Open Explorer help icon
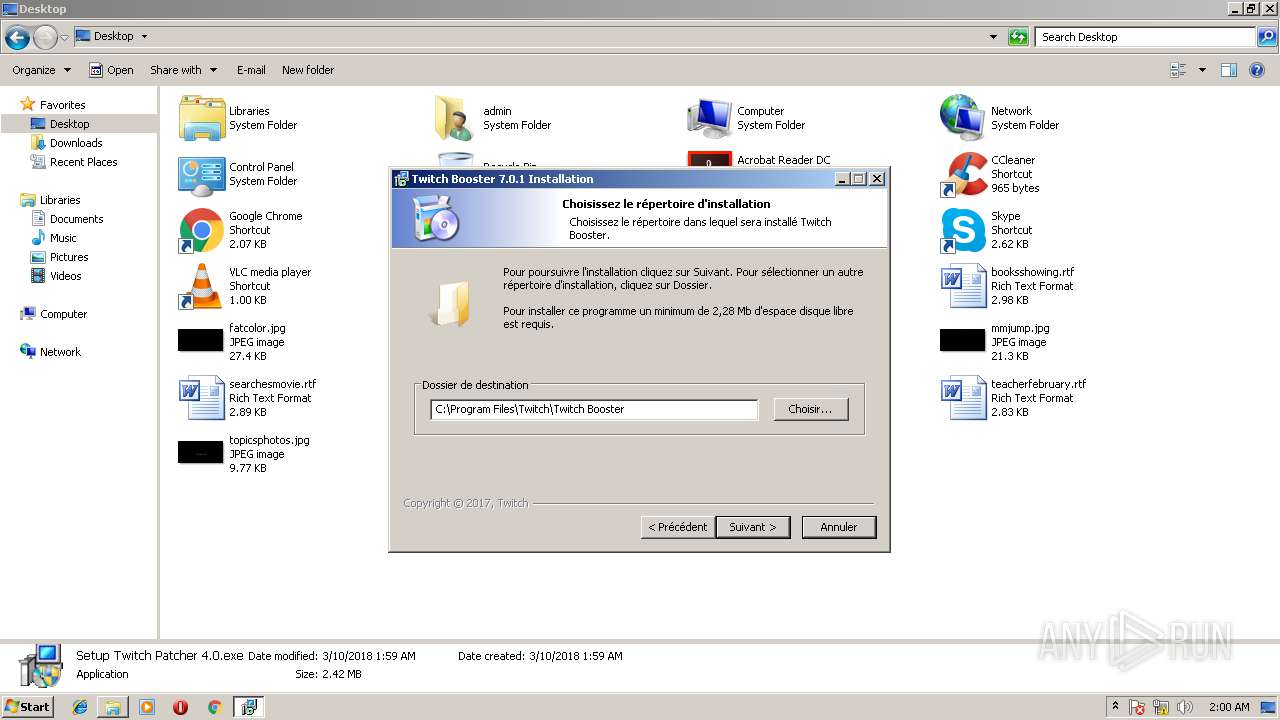This screenshot has height=720, width=1280. (x=1259, y=70)
